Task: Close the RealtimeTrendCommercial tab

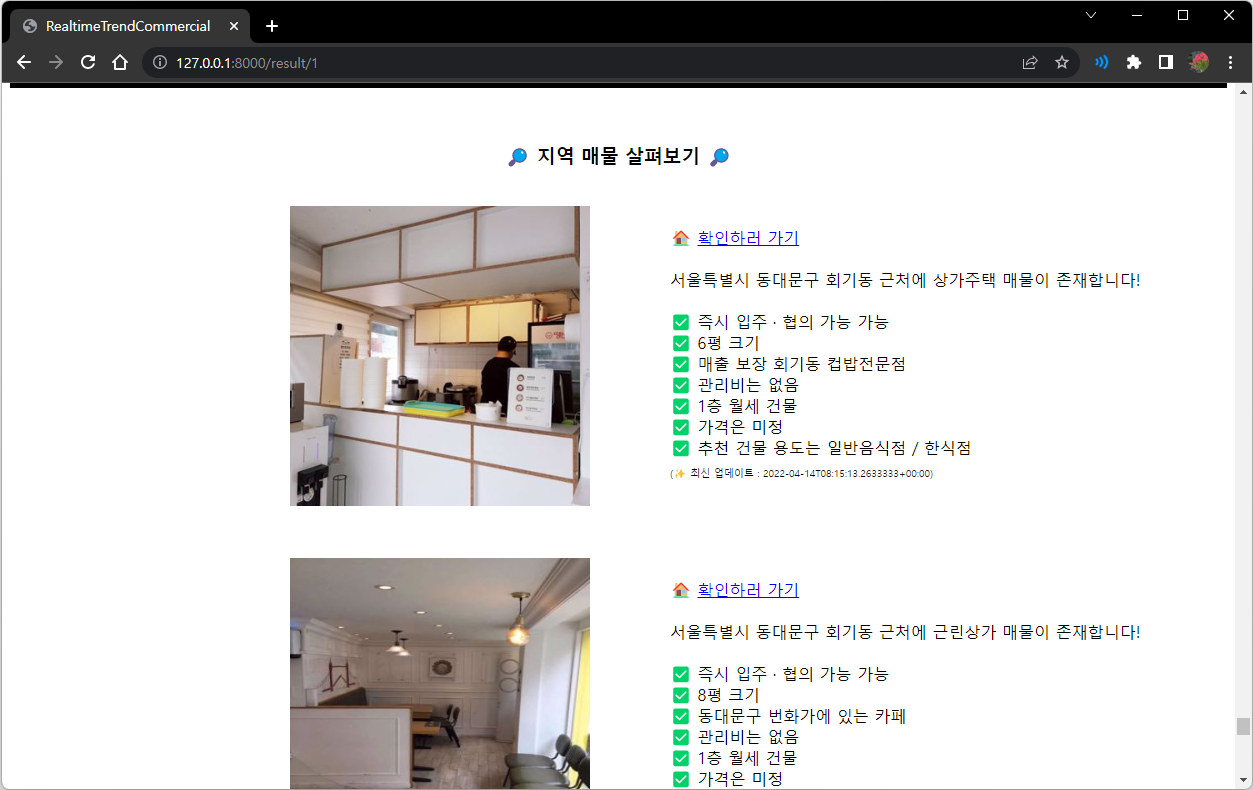Action: pos(234,26)
